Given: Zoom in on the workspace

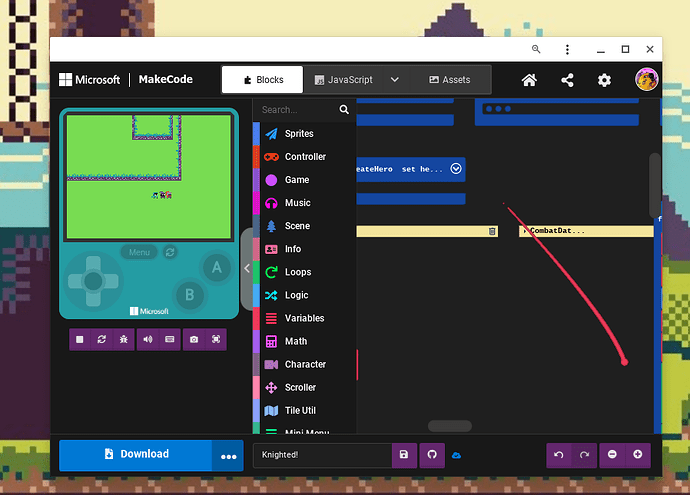Looking at the screenshot, I should click(638, 455).
